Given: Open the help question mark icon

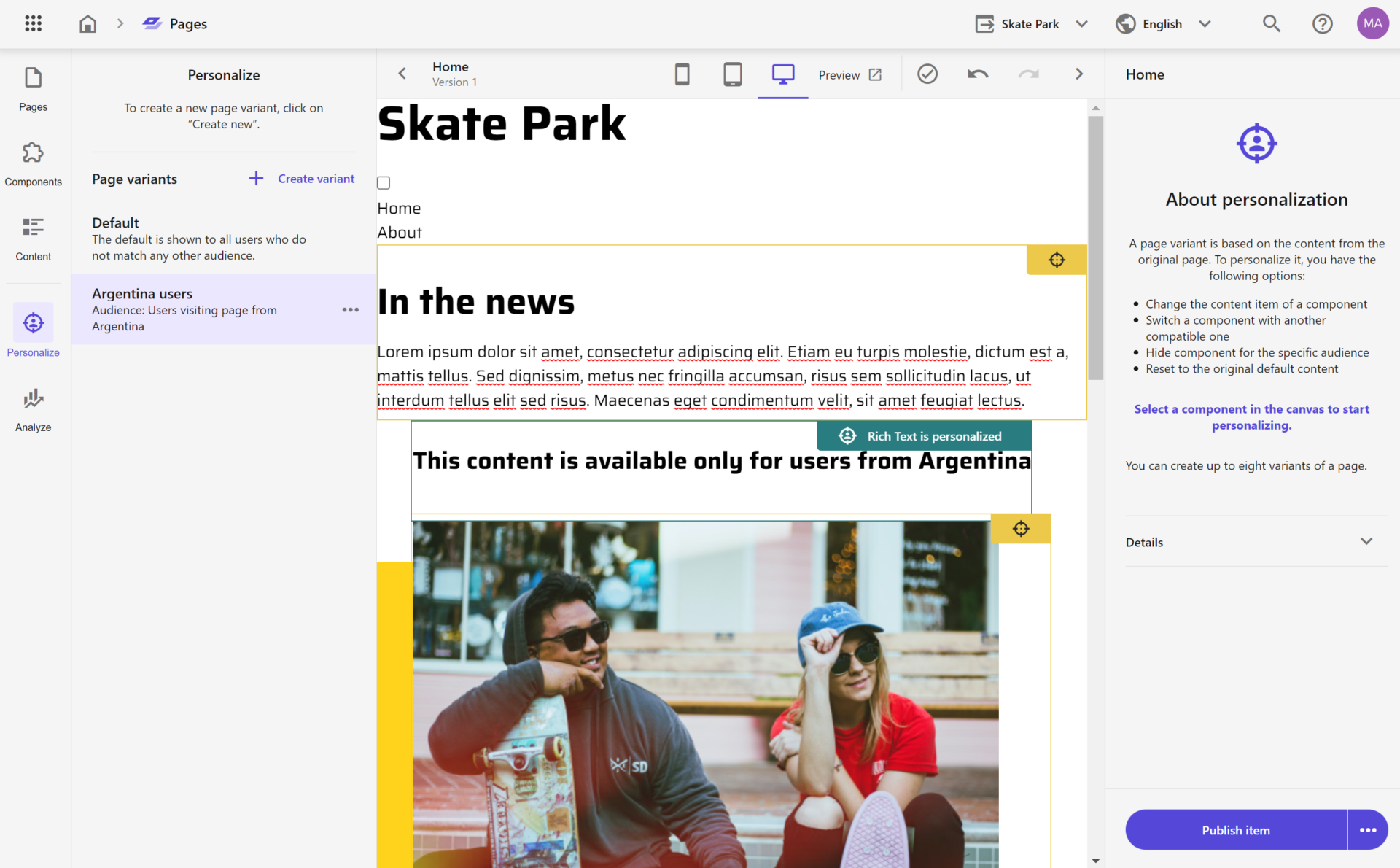Looking at the screenshot, I should click(x=1322, y=23).
